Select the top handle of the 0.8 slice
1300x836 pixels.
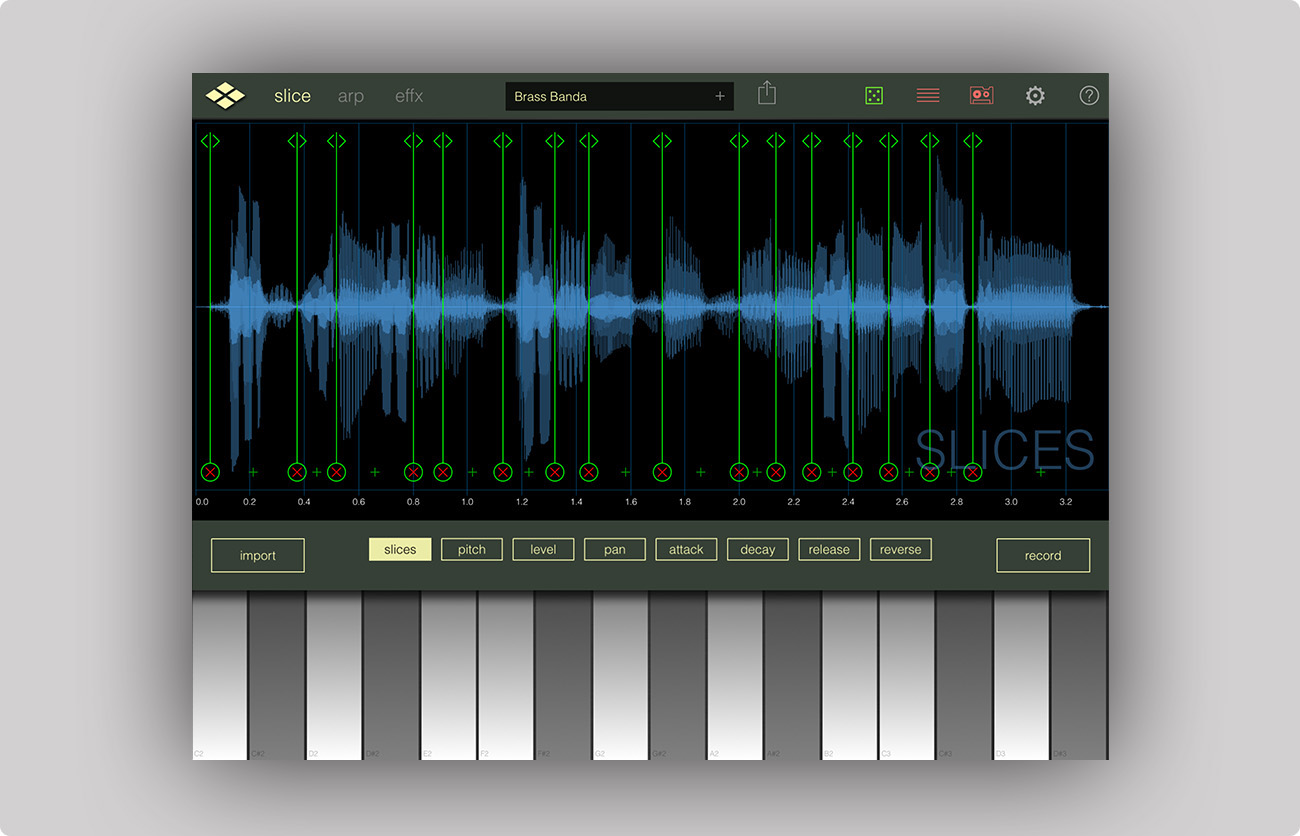(413, 141)
